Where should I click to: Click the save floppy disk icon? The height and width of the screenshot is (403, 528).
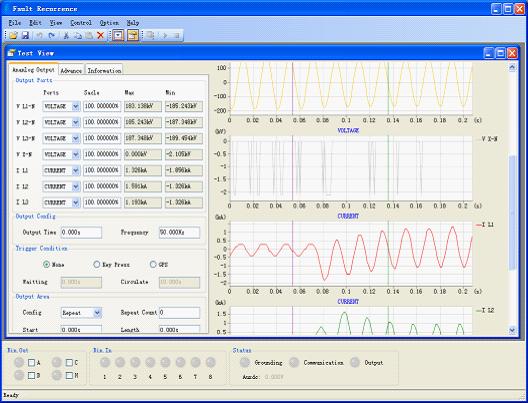click(x=25, y=35)
